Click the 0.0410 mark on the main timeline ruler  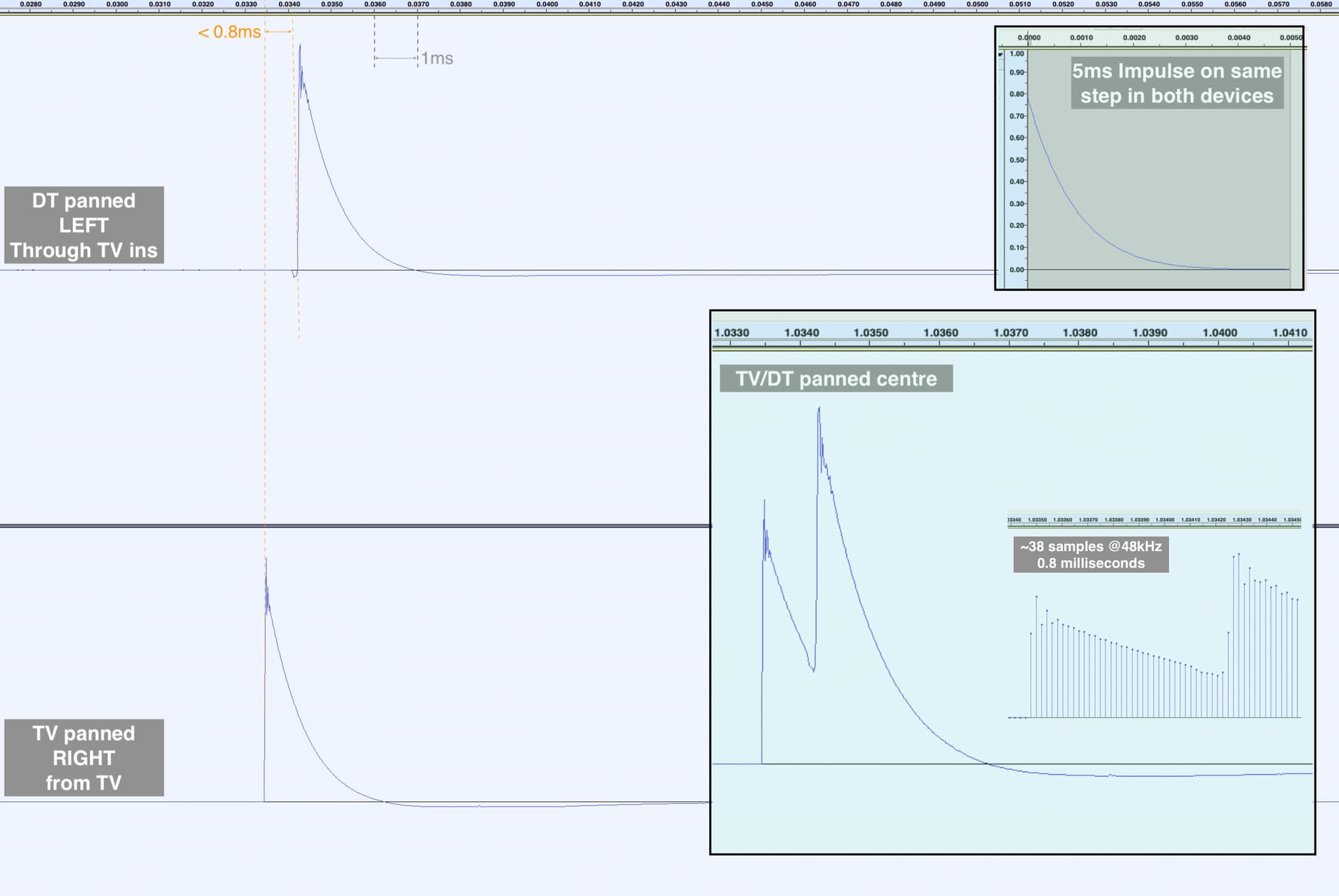tap(590, 4)
